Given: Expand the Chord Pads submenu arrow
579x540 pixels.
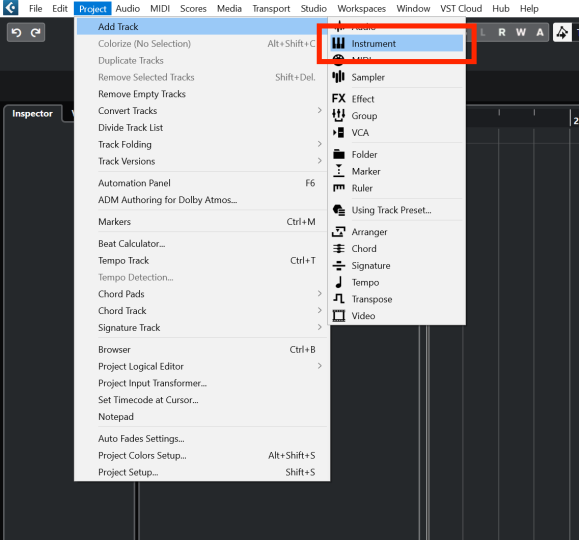Looking at the screenshot, I should coord(319,294).
